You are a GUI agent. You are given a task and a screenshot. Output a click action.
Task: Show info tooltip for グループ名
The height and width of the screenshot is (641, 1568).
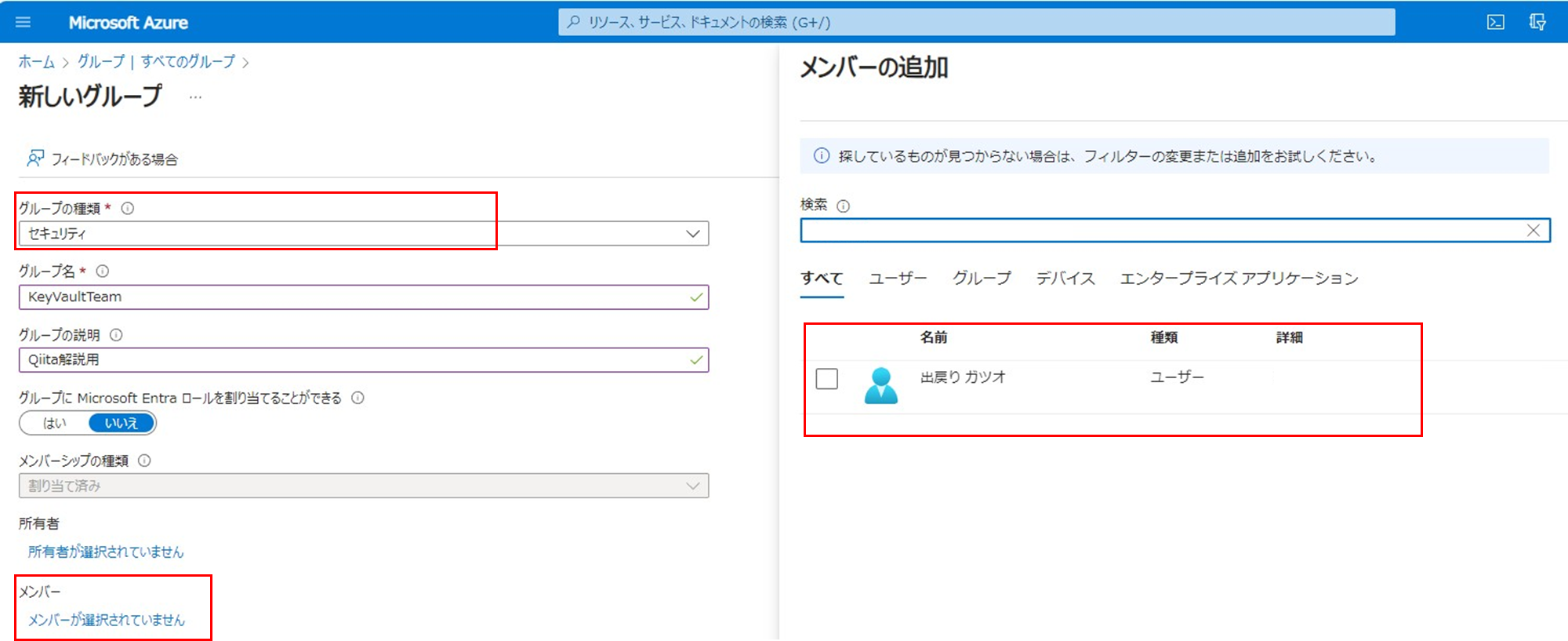tap(102, 271)
